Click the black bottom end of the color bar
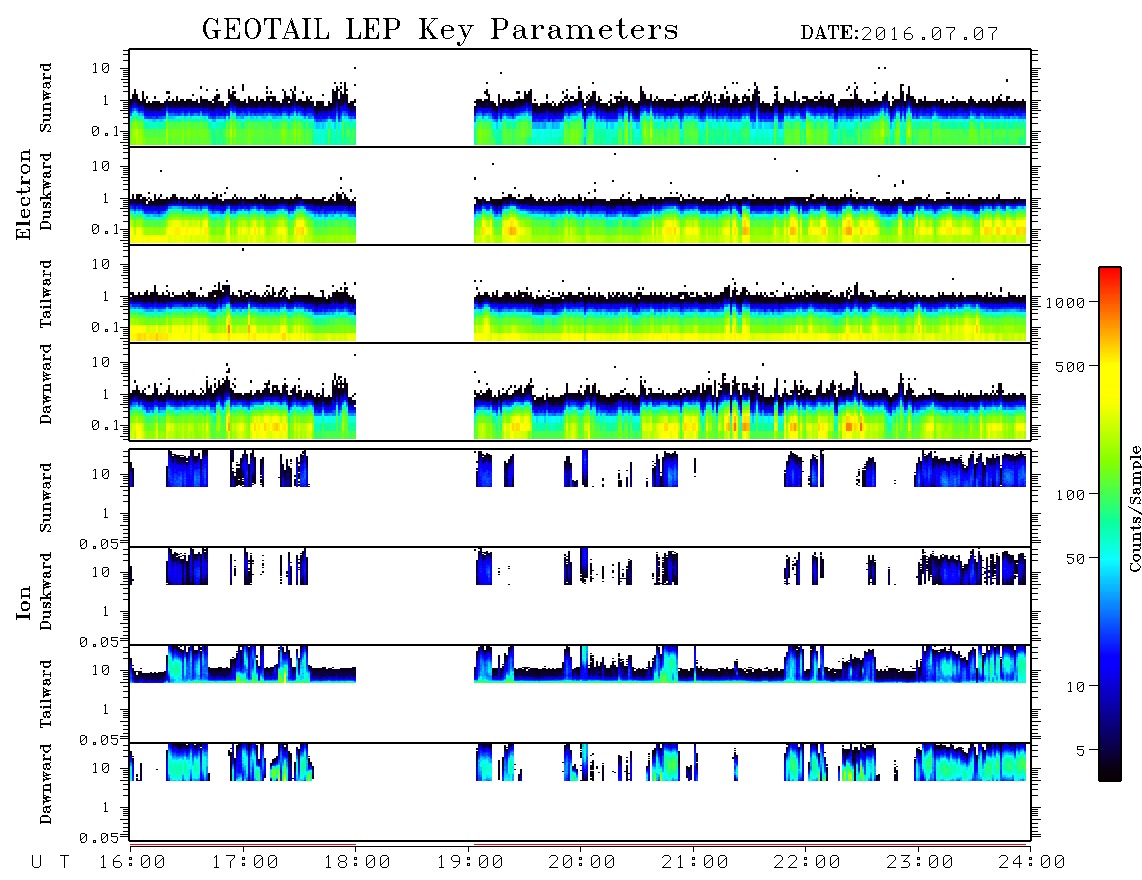 [x=1109, y=772]
